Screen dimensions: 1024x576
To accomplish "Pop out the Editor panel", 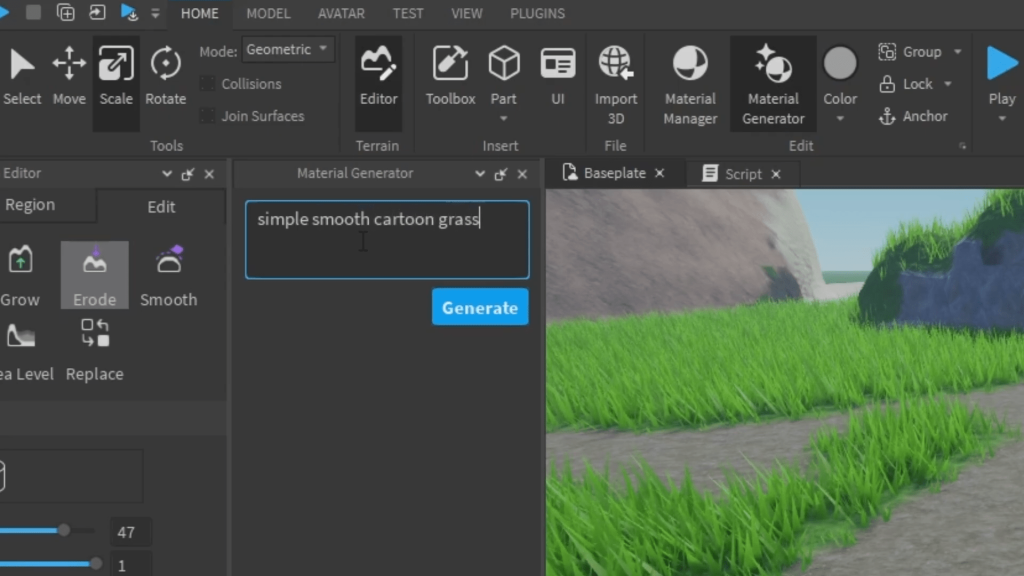I will click(x=187, y=174).
